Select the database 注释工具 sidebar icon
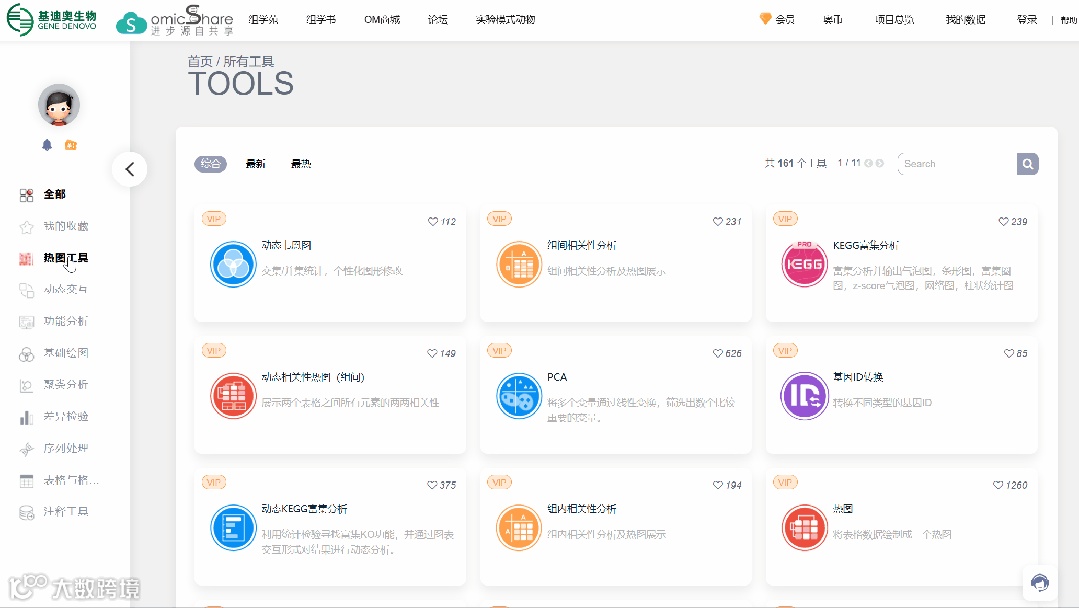 (x=26, y=512)
